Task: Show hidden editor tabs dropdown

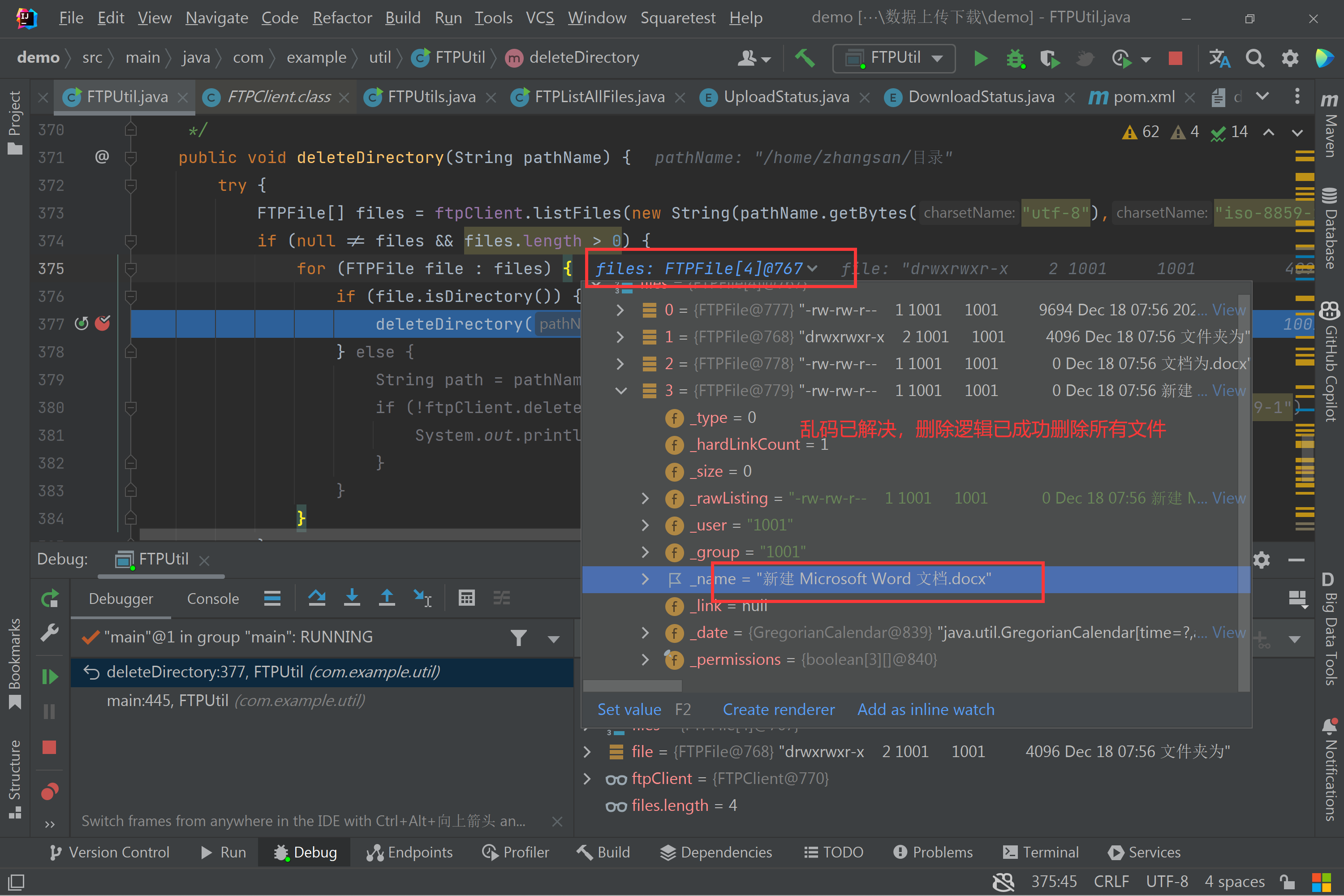Action: [x=1262, y=97]
